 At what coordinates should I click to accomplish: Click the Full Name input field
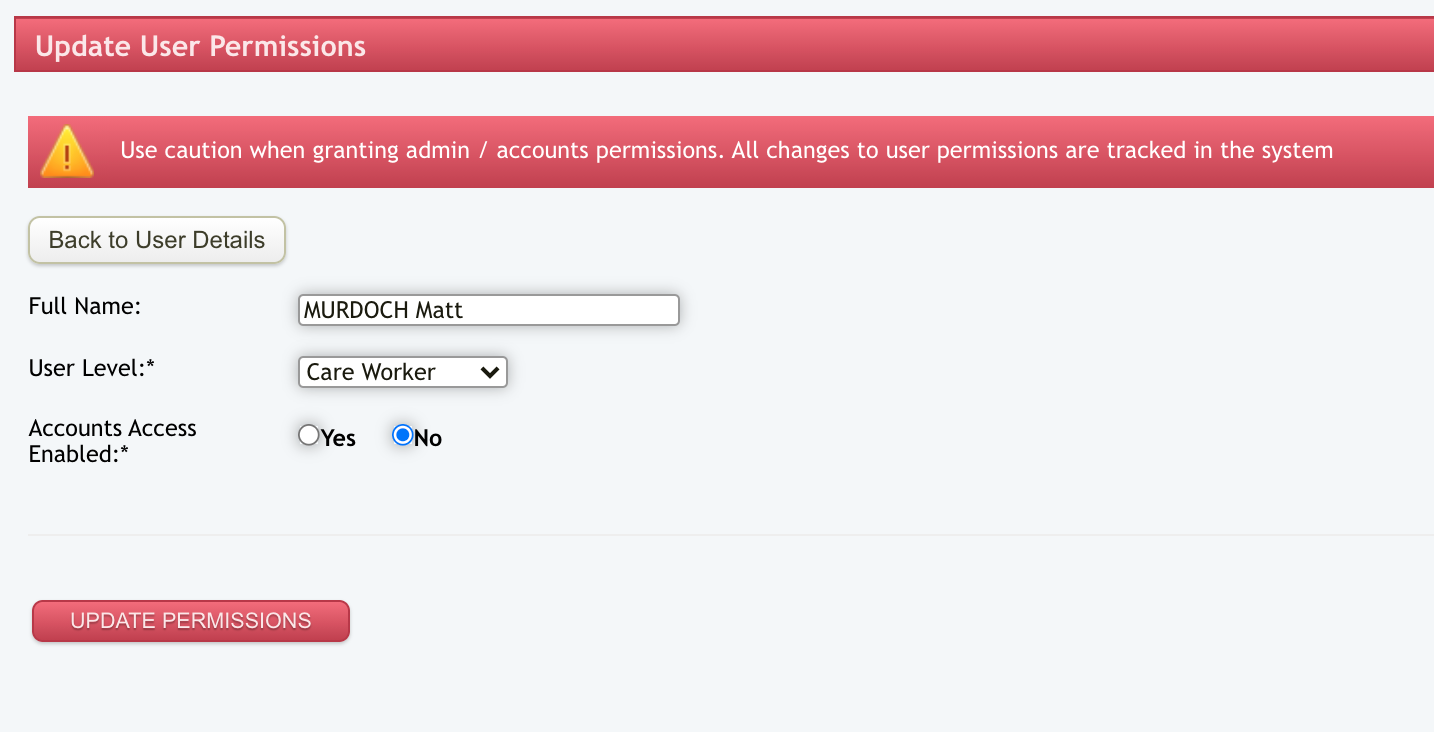point(488,310)
